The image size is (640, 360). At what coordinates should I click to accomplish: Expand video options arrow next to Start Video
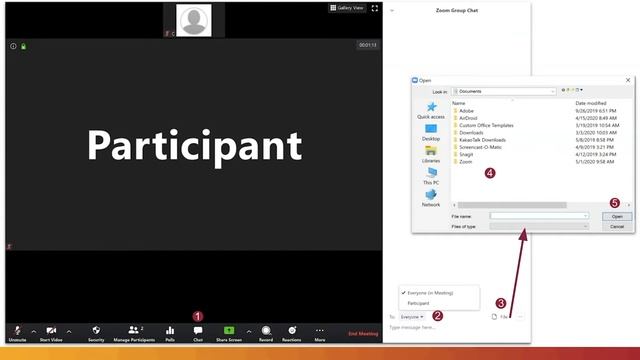[x=69, y=331]
